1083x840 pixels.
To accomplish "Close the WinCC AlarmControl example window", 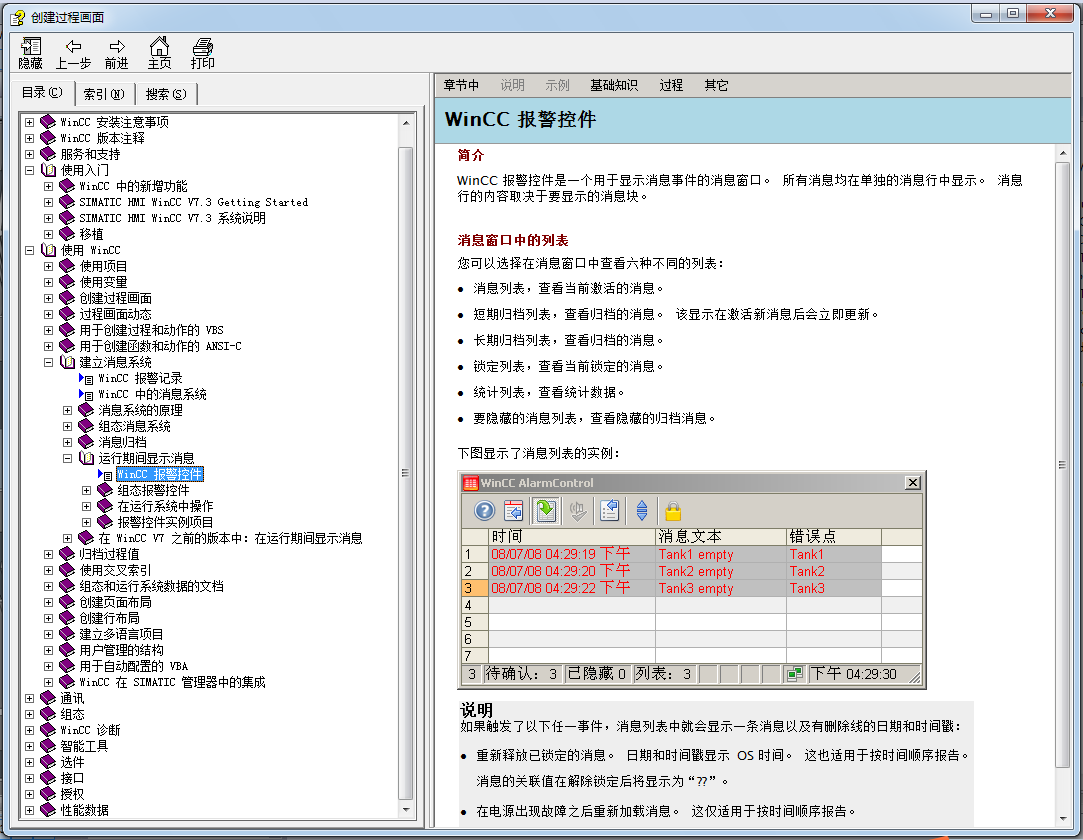I will click(x=912, y=482).
